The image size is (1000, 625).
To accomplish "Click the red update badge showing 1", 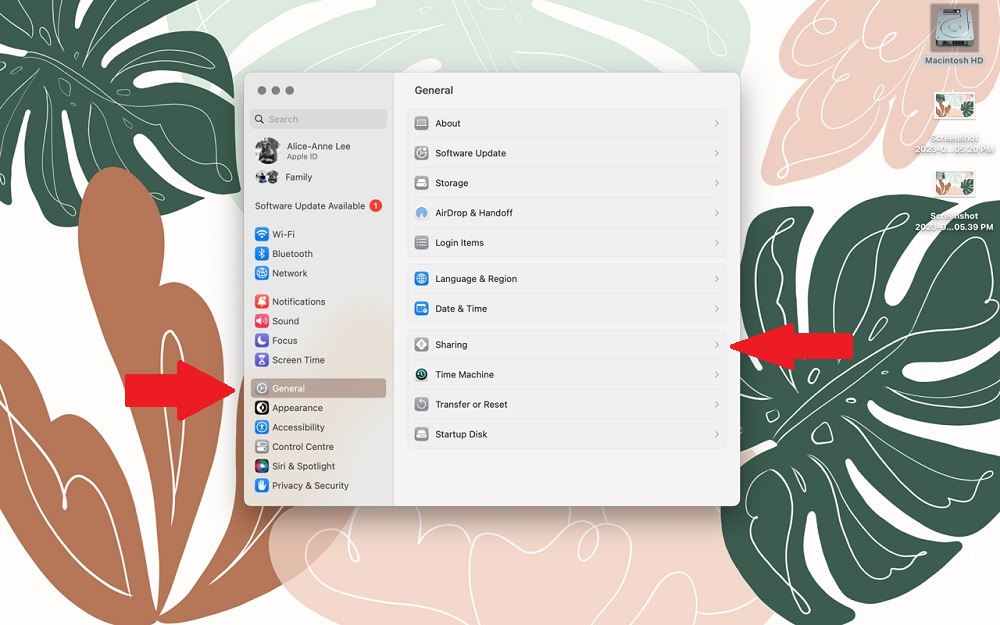I will [376, 206].
